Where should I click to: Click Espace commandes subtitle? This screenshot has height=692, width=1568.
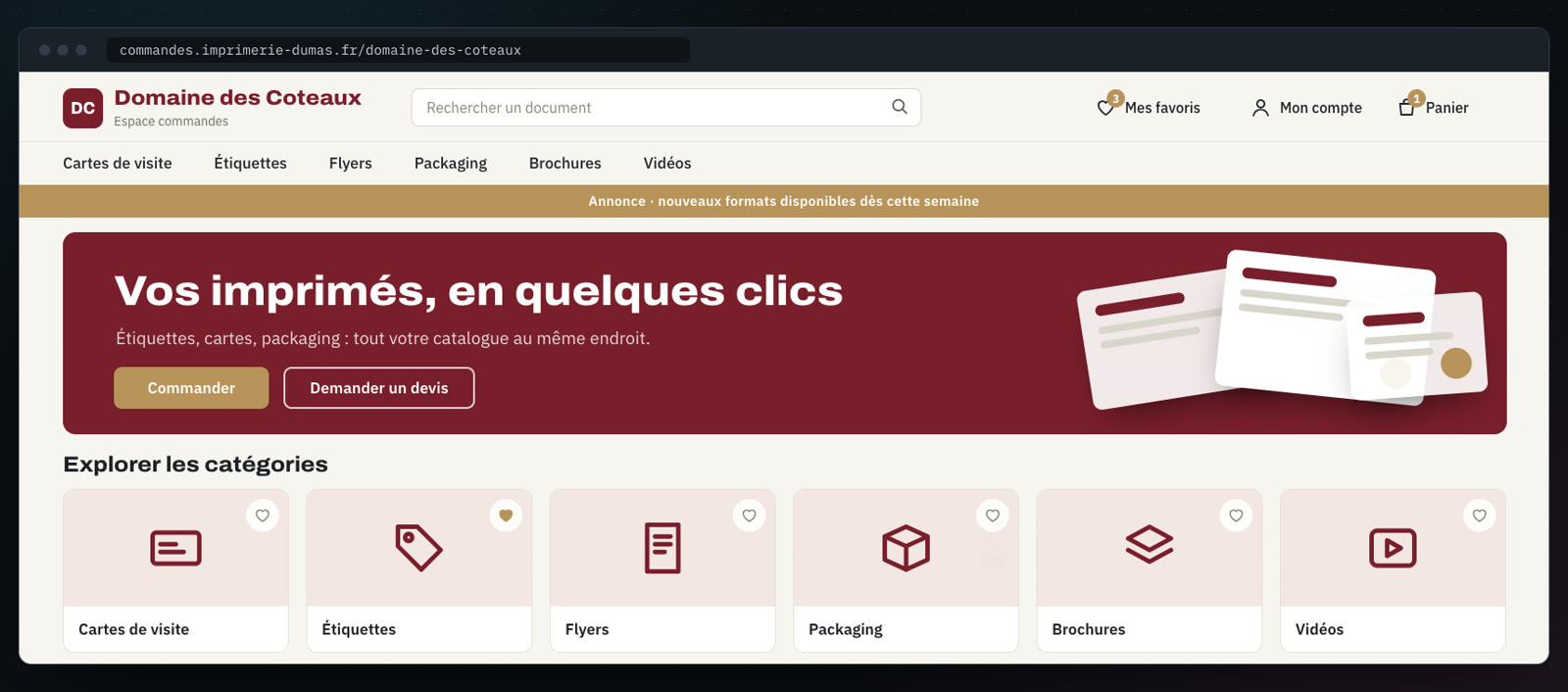(171, 122)
